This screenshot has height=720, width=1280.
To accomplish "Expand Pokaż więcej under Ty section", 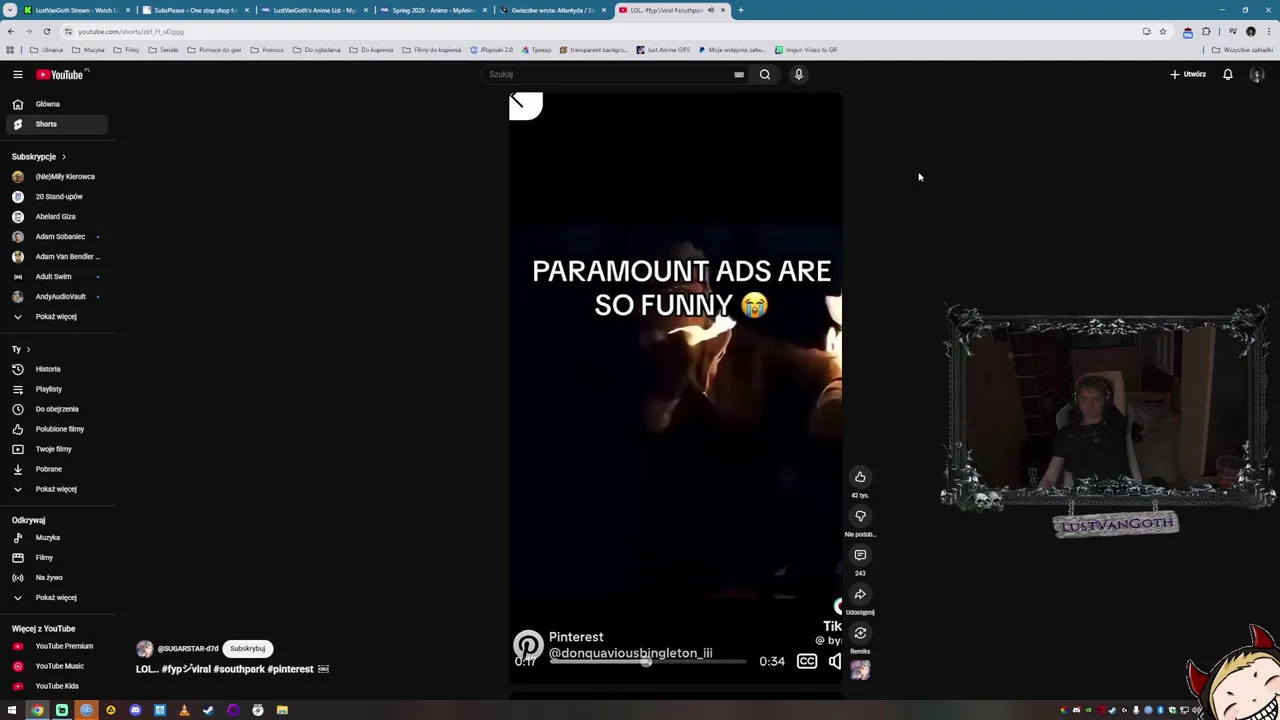I will click(57, 489).
